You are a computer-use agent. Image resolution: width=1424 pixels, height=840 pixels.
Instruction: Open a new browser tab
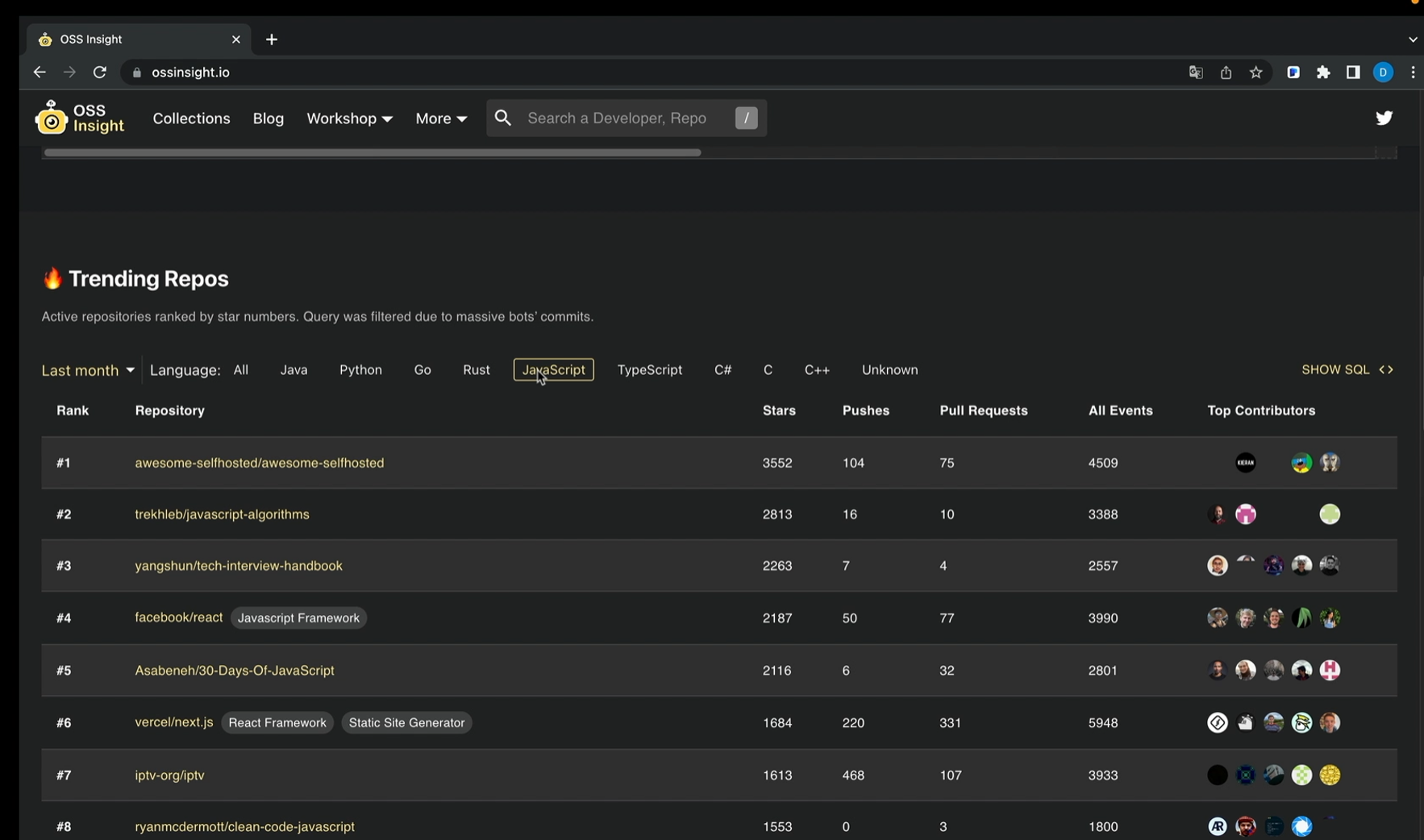click(x=272, y=40)
